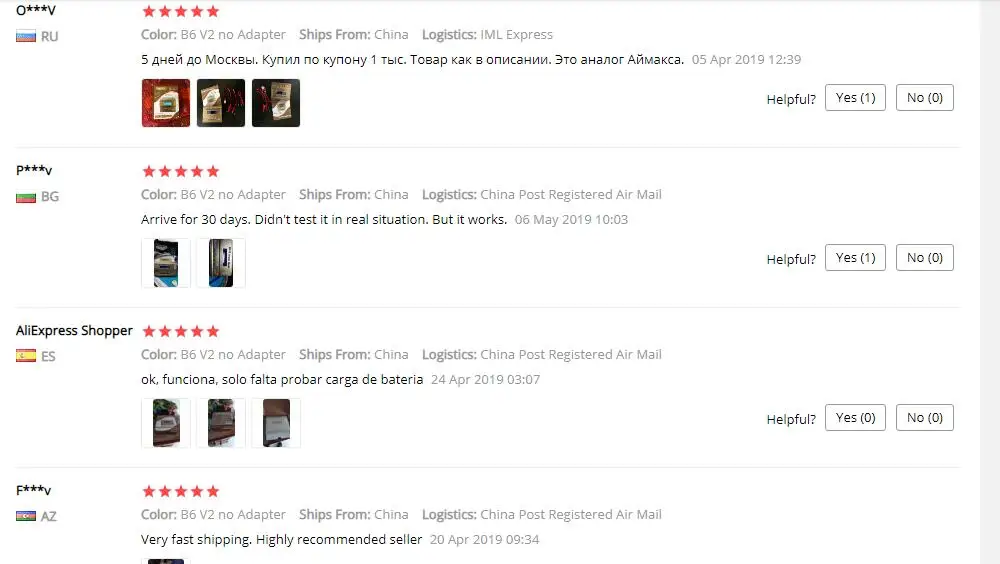View second photo in P***v's review
The image size is (1000, 564).
221,263
